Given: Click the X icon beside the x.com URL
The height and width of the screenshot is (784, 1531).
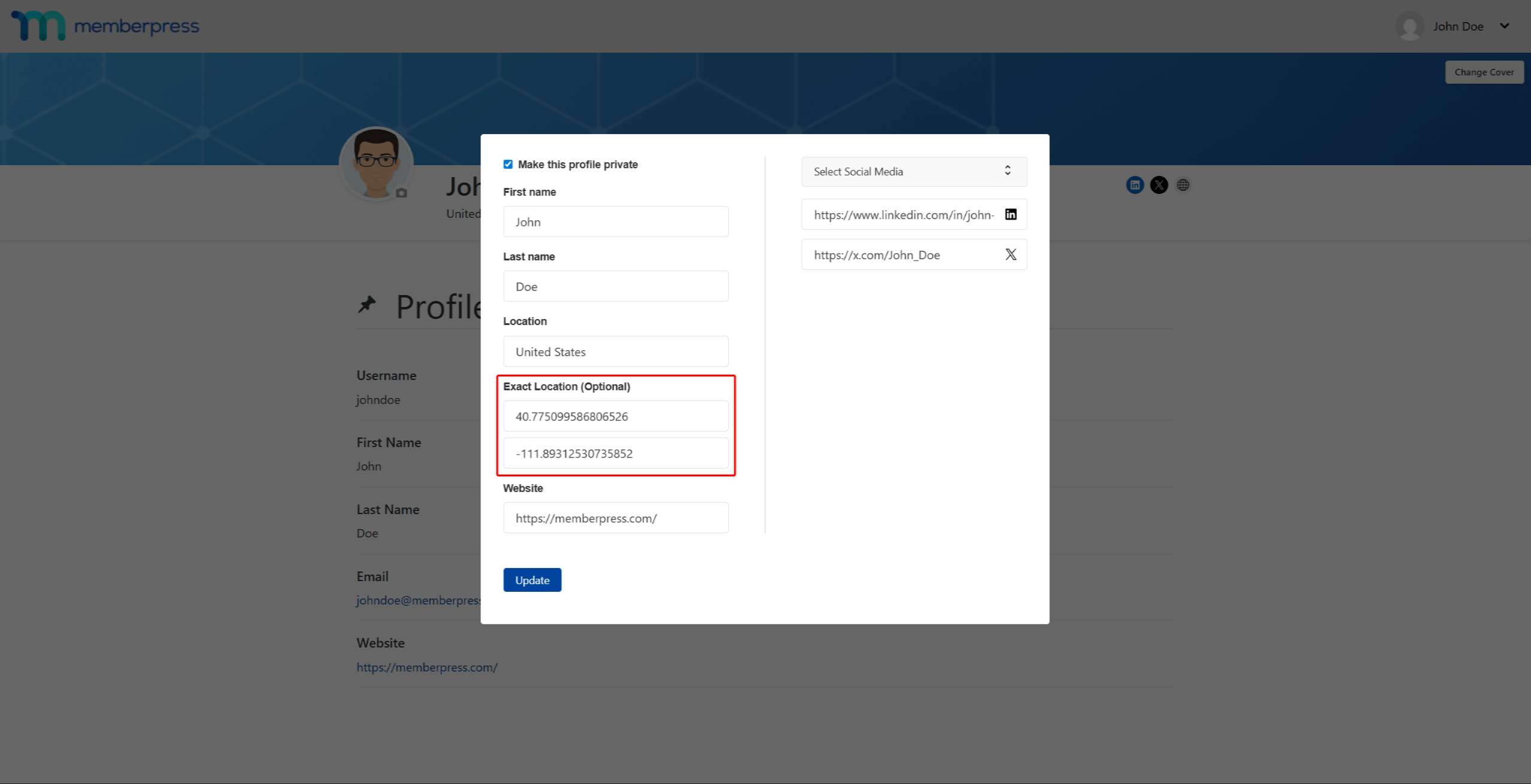Looking at the screenshot, I should 1011,254.
